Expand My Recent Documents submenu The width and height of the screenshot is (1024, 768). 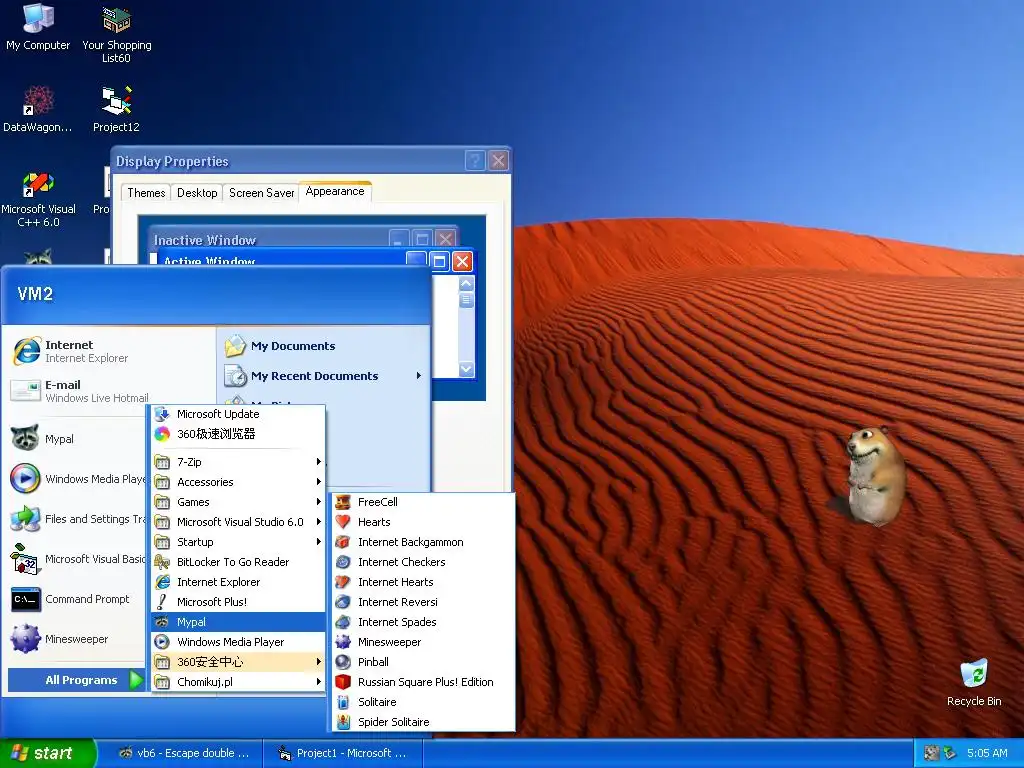point(323,376)
